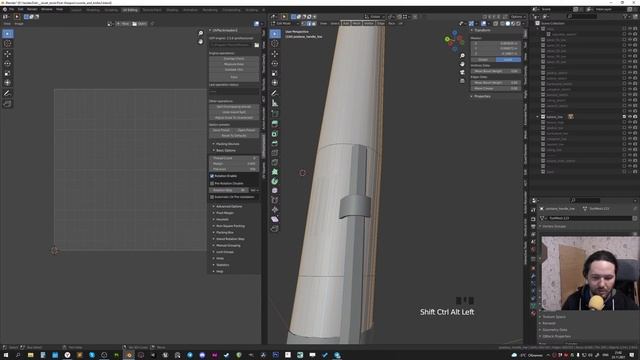Select the Add Cube tool in the 3D viewport

coord(275,113)
